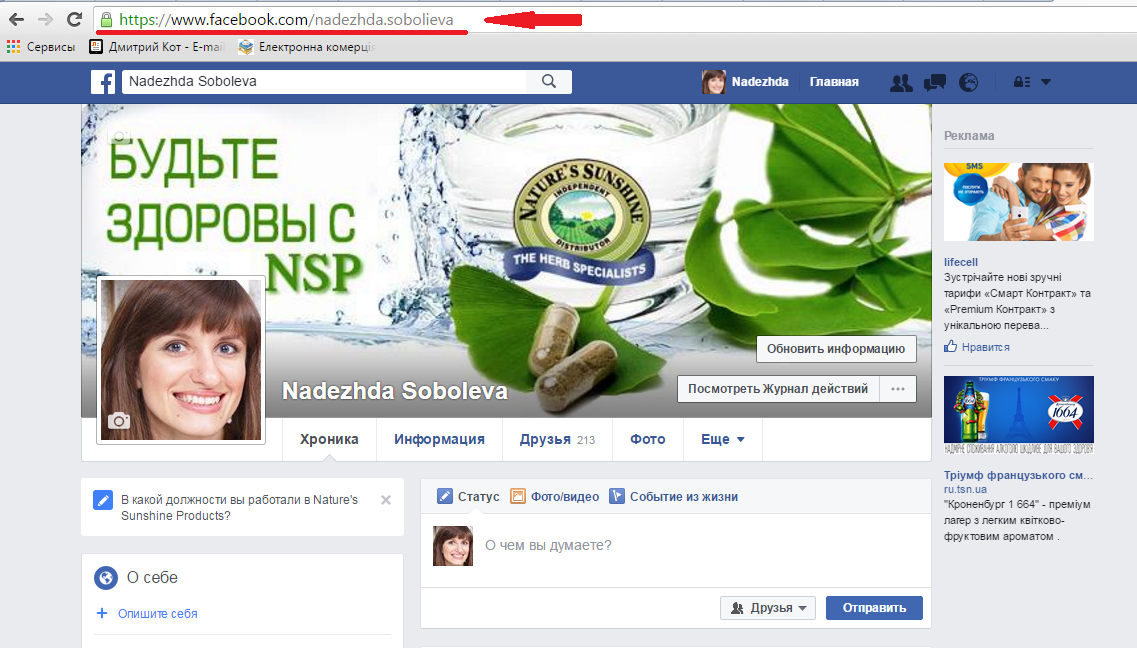Click the lifecell ad image
Screen dimensions: 1137x648
pyautogui.click(x=1019, y=202)
